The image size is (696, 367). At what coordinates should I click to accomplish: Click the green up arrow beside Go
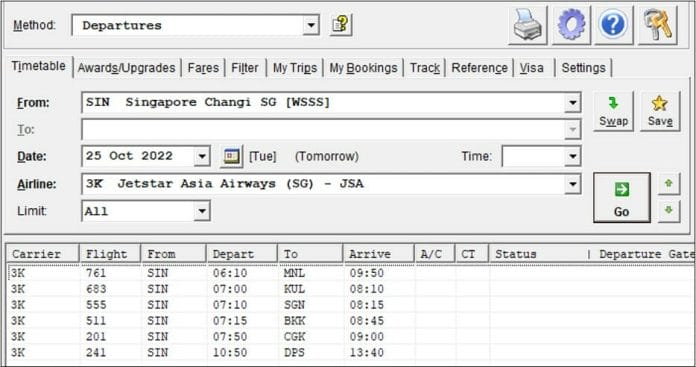(668, 184)
